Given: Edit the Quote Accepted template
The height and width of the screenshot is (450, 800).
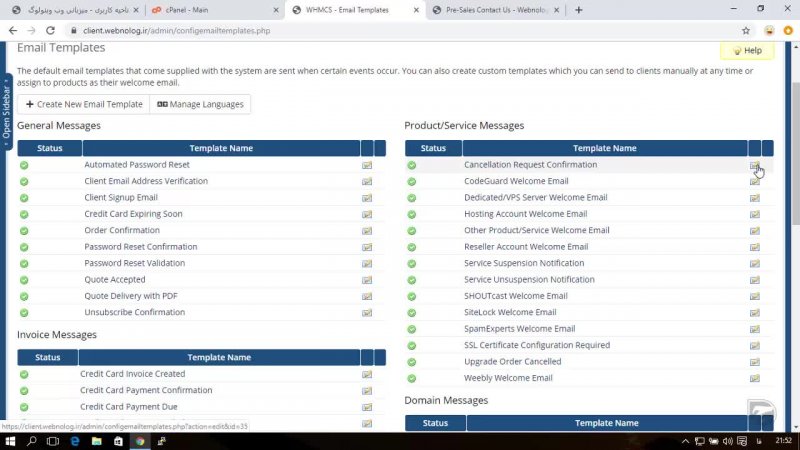Looking at the screenshot, I should [367, 280].
